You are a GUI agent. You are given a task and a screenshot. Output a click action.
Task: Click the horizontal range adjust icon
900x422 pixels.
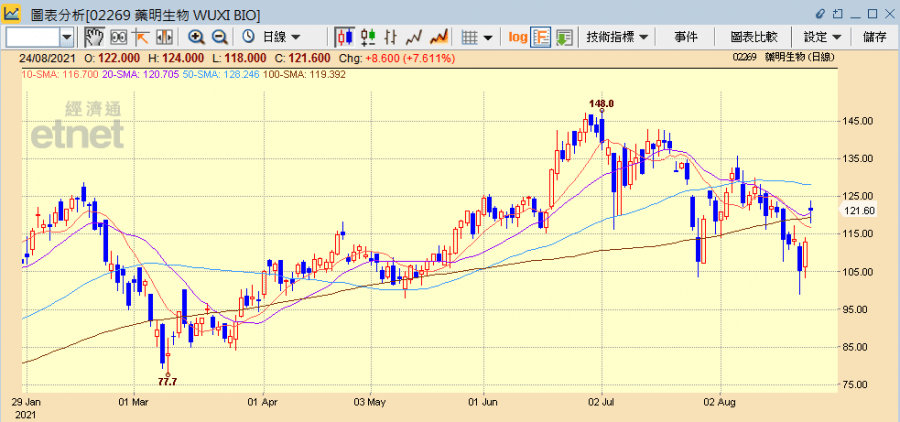tap(164, 37)
